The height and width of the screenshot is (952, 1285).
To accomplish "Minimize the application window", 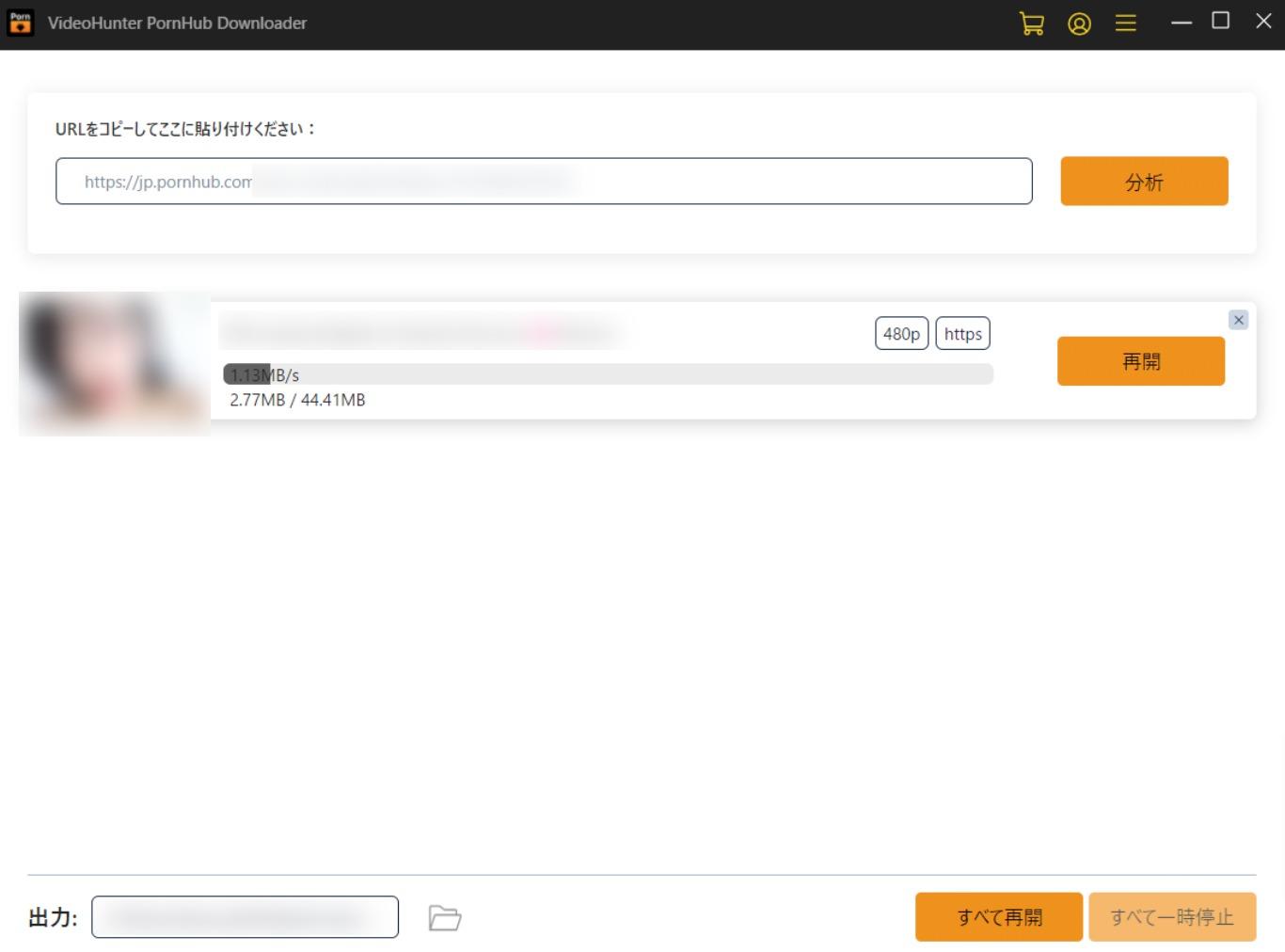I will pos(1182,22).
